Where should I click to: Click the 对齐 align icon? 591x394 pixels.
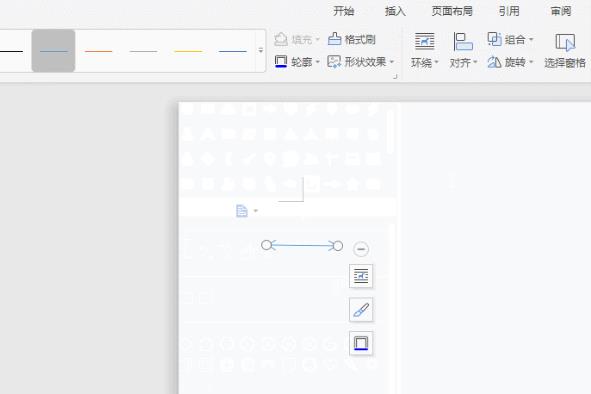463,41
